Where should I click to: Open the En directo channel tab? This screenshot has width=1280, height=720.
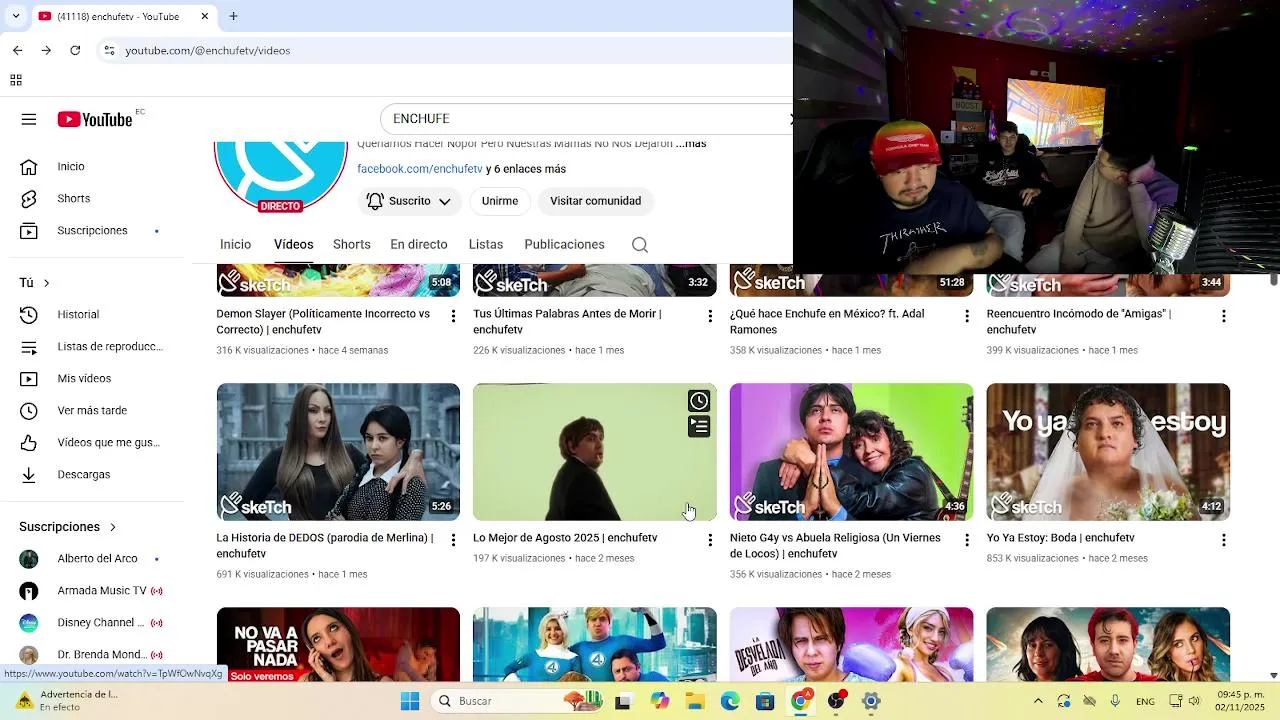(x=419, y=245)
